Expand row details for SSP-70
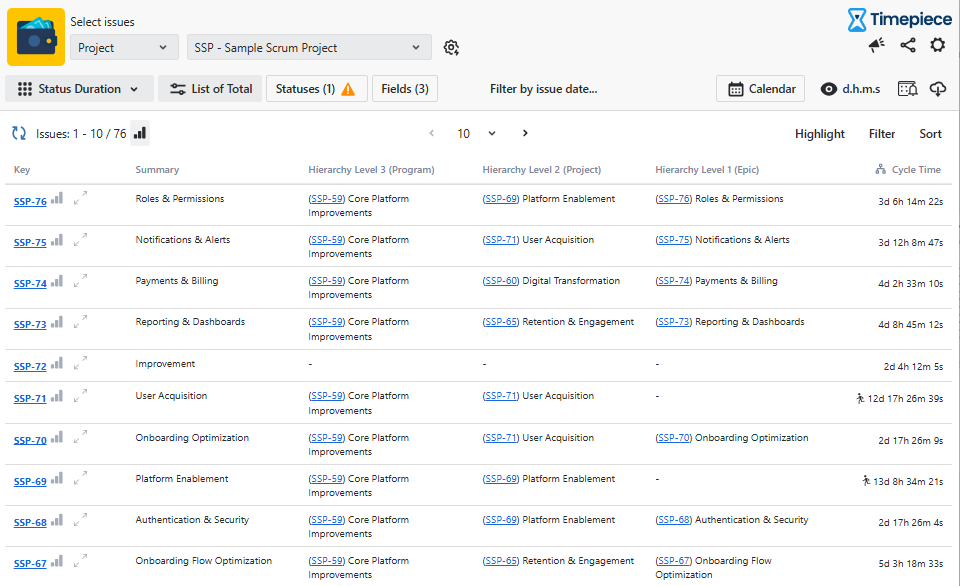Screen dimensions: 960x586 pos(80,437)
